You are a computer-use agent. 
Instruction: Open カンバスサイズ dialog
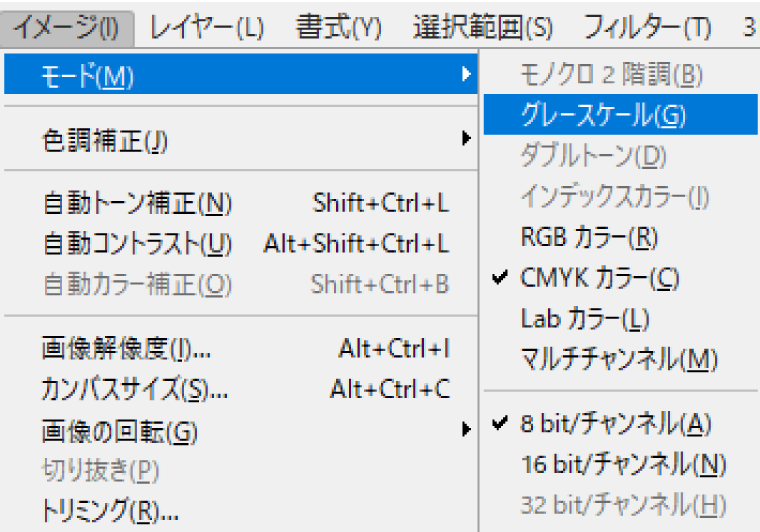[x=240, y=388]
